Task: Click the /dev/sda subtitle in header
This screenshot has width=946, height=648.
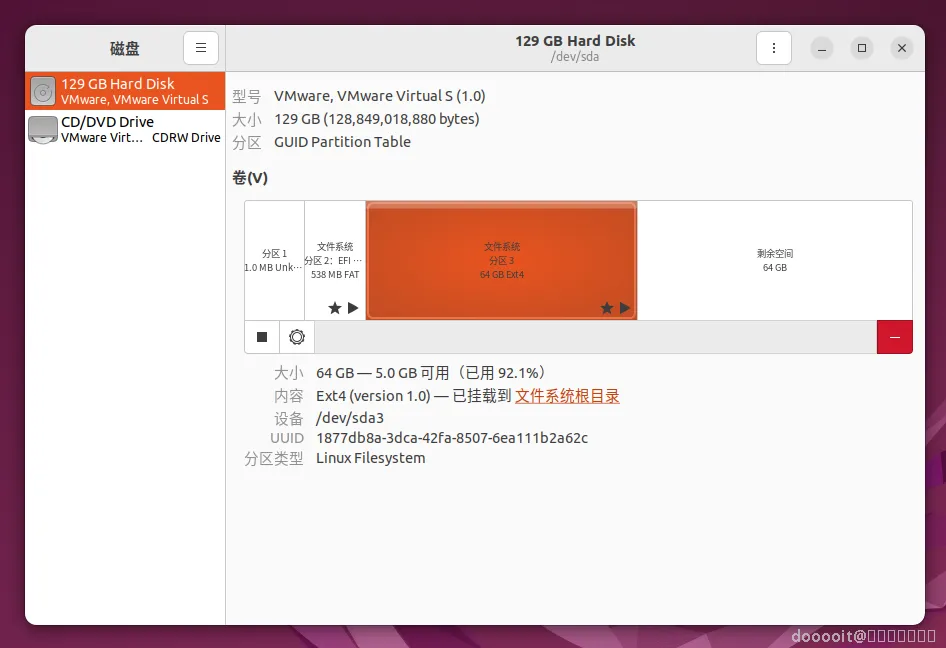Action: pos(574,57)
